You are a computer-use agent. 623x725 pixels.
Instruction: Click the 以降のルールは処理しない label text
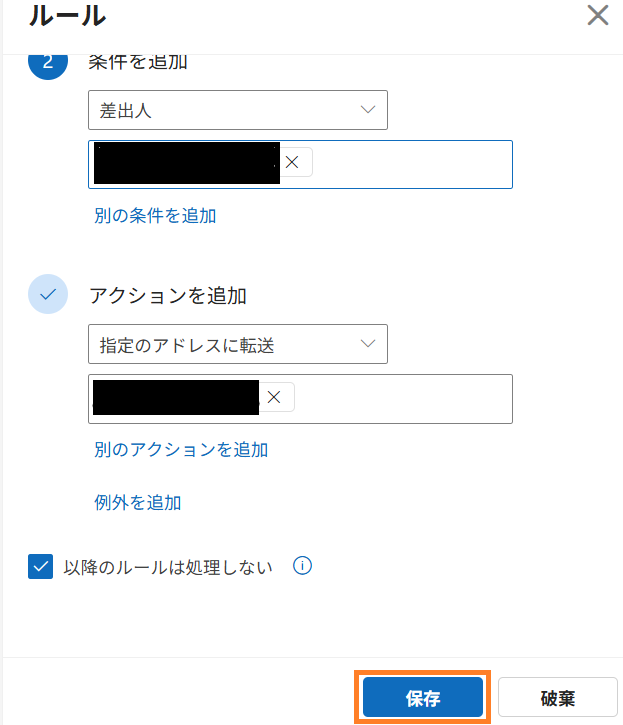(167, 568)
